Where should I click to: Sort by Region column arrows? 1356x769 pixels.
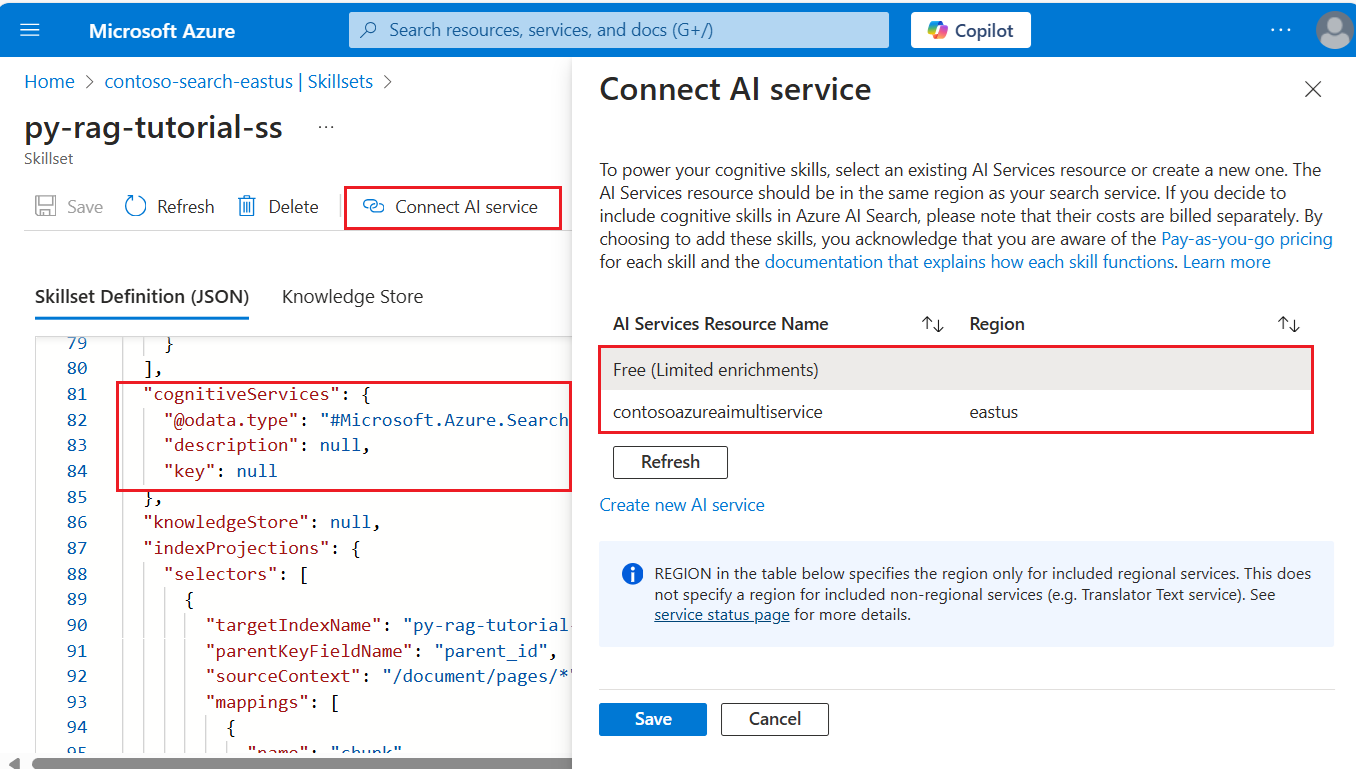1289,324
